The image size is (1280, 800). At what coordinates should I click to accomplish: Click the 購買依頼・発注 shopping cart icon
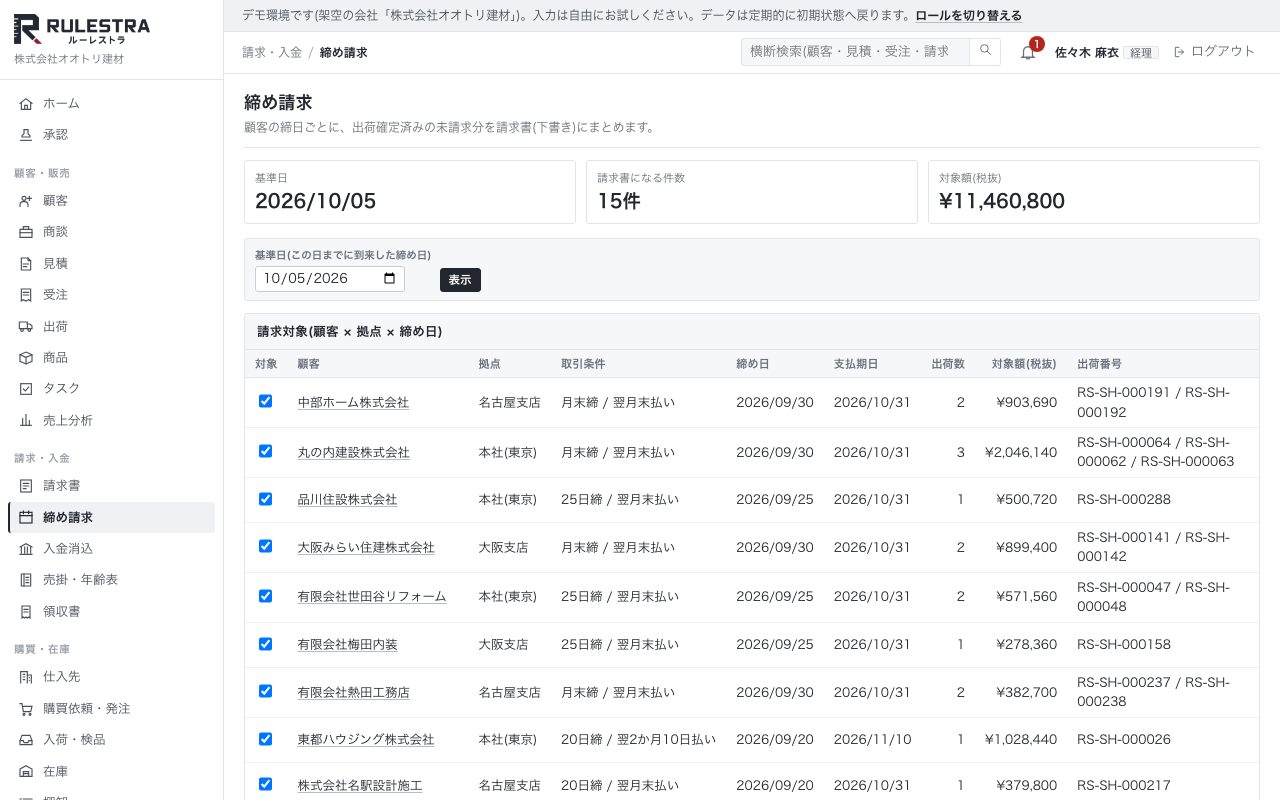pyautogui.click(x=26, y=709)
